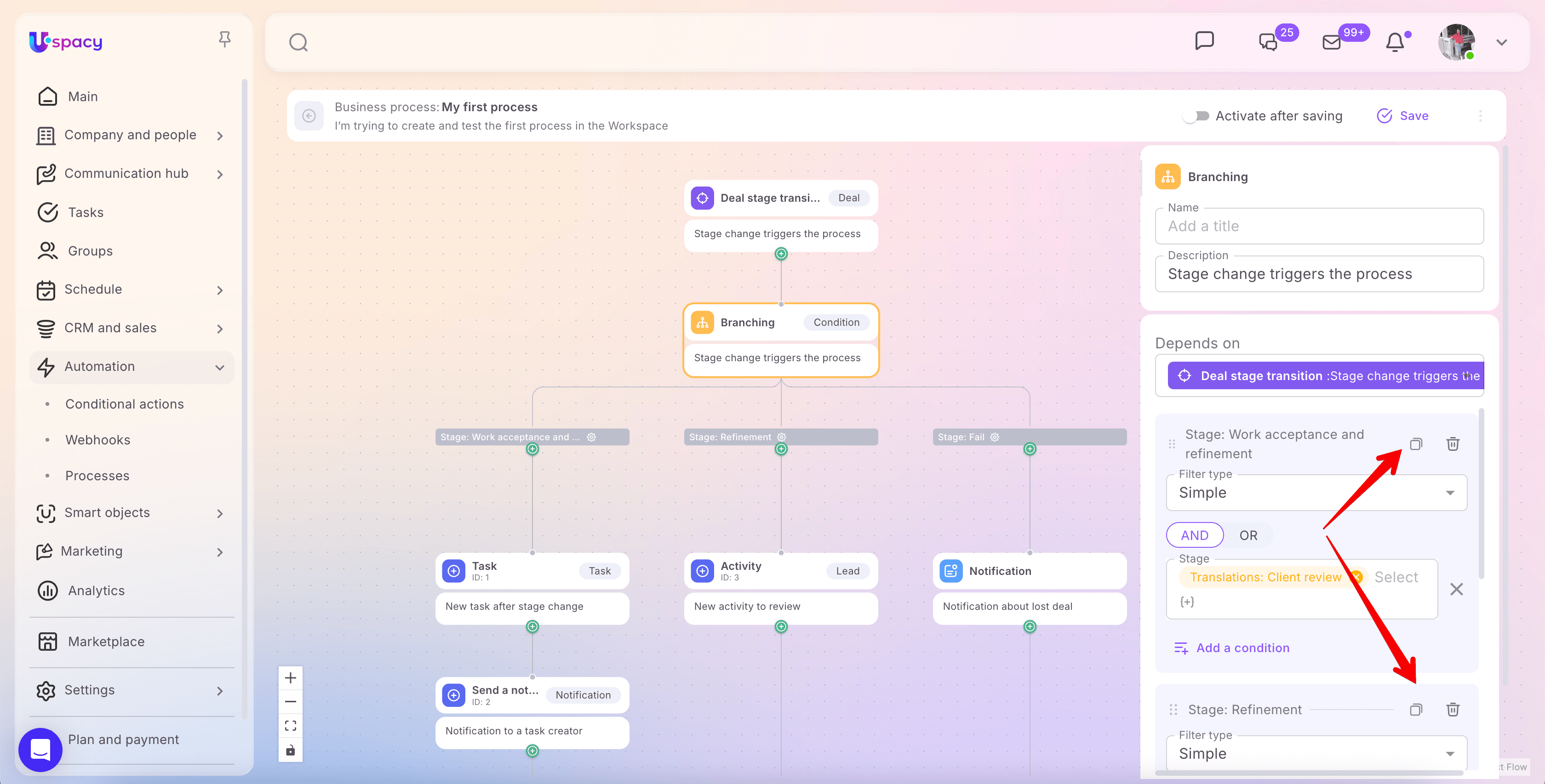This screenshot has height=784, width=1545.
Task: Toggle Activate after saving switch
Action: click(x=1197, y=116)
